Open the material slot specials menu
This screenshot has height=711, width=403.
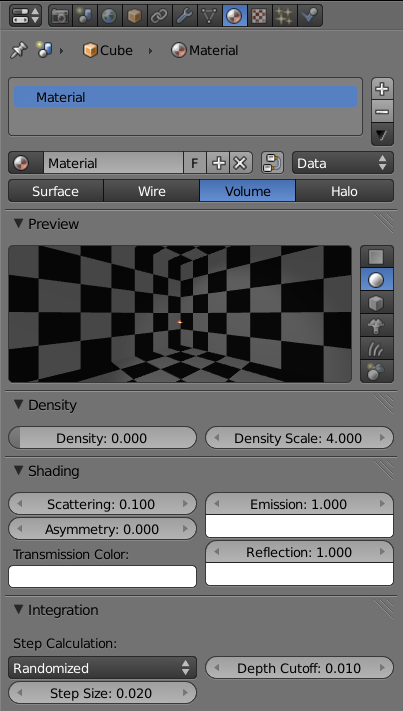click(382, 135)
